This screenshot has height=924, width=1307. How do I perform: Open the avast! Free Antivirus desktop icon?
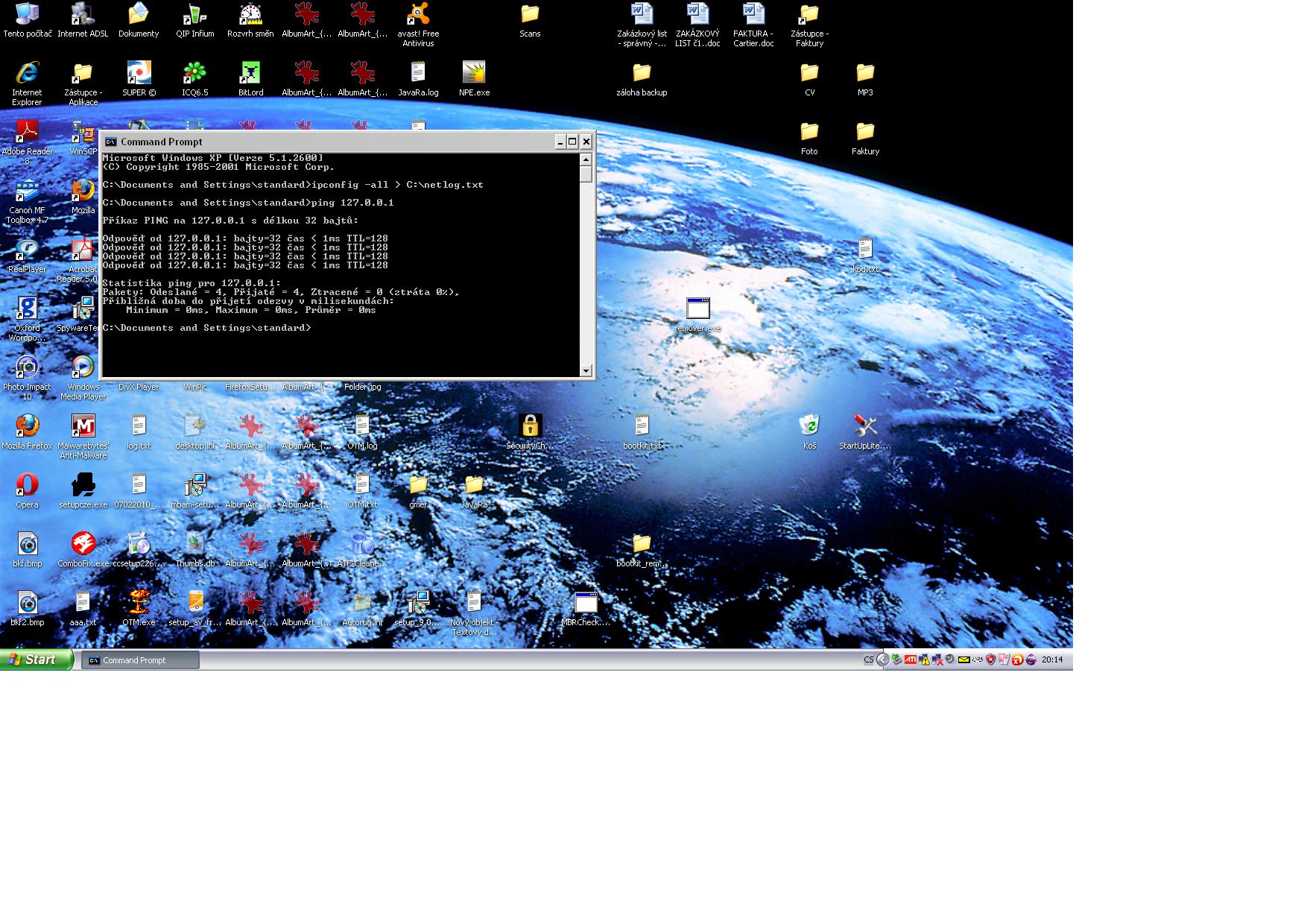418,16
